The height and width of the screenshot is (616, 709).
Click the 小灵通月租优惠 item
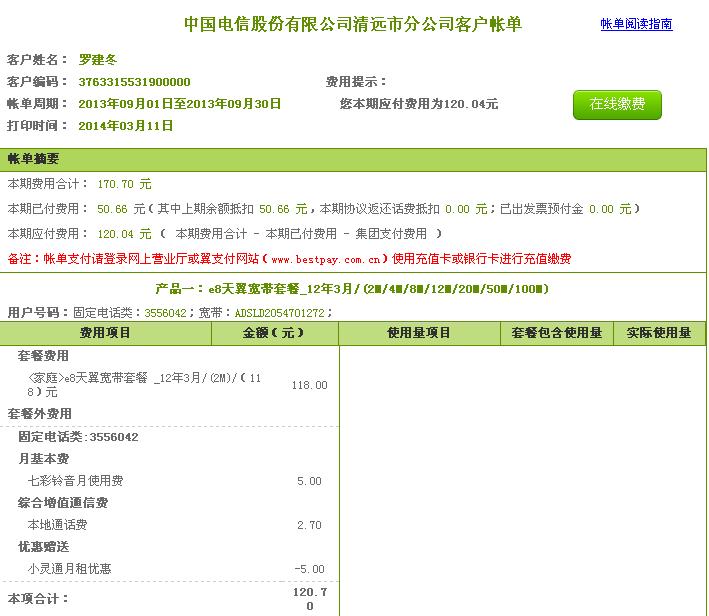click(69, 569)
